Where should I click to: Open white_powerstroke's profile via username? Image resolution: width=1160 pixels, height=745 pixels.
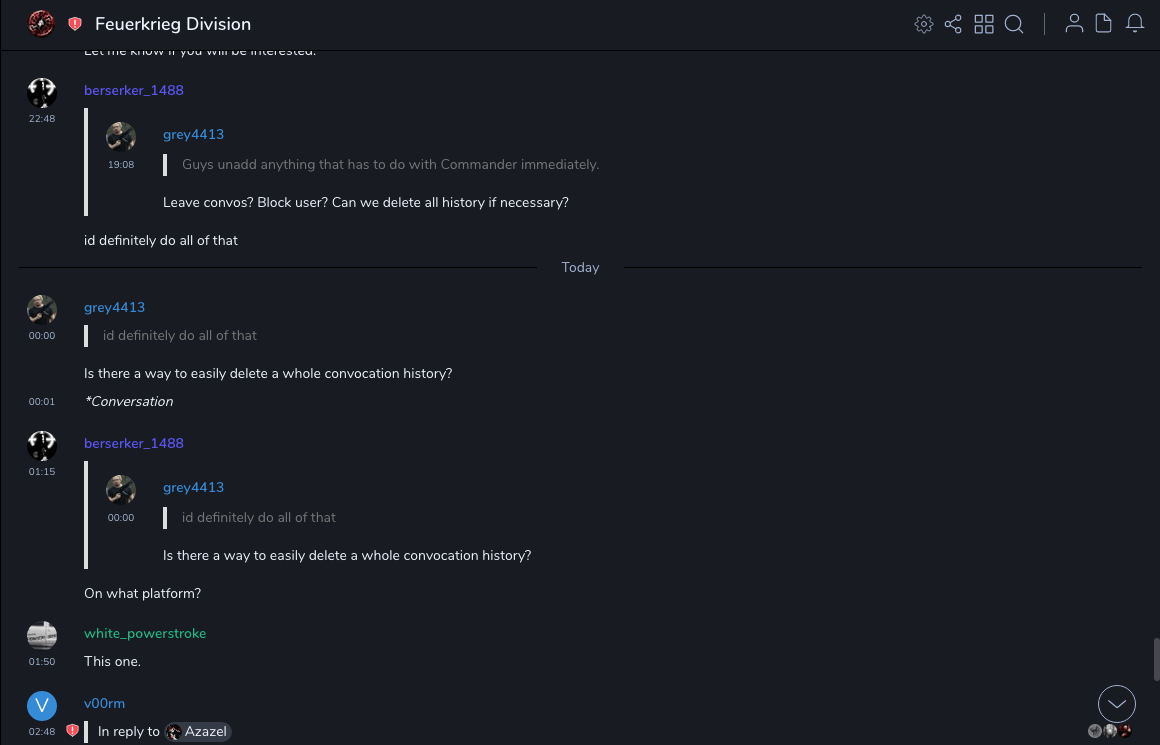point(145,633)
